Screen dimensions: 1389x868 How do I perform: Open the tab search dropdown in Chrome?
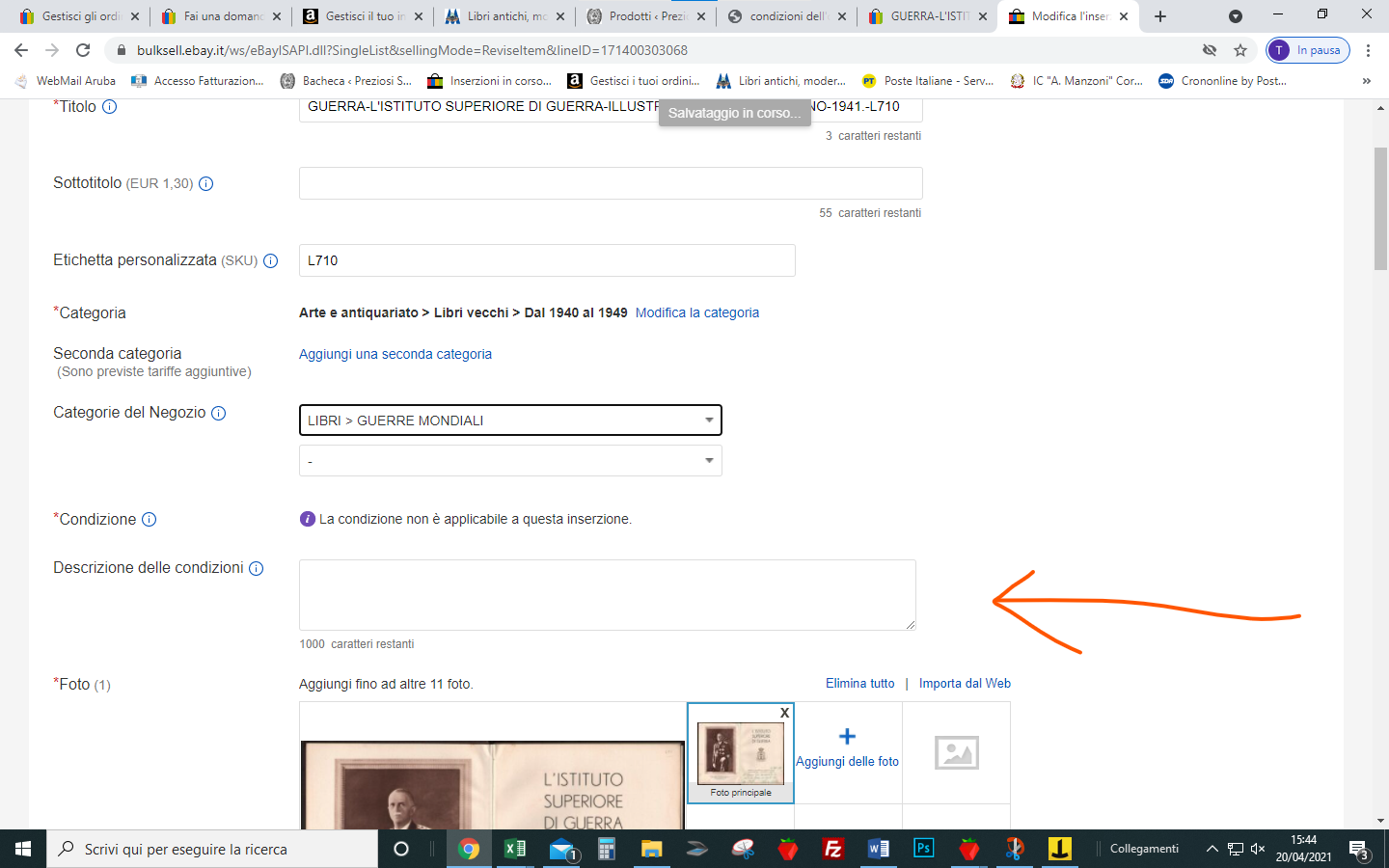pos(1235,16)
